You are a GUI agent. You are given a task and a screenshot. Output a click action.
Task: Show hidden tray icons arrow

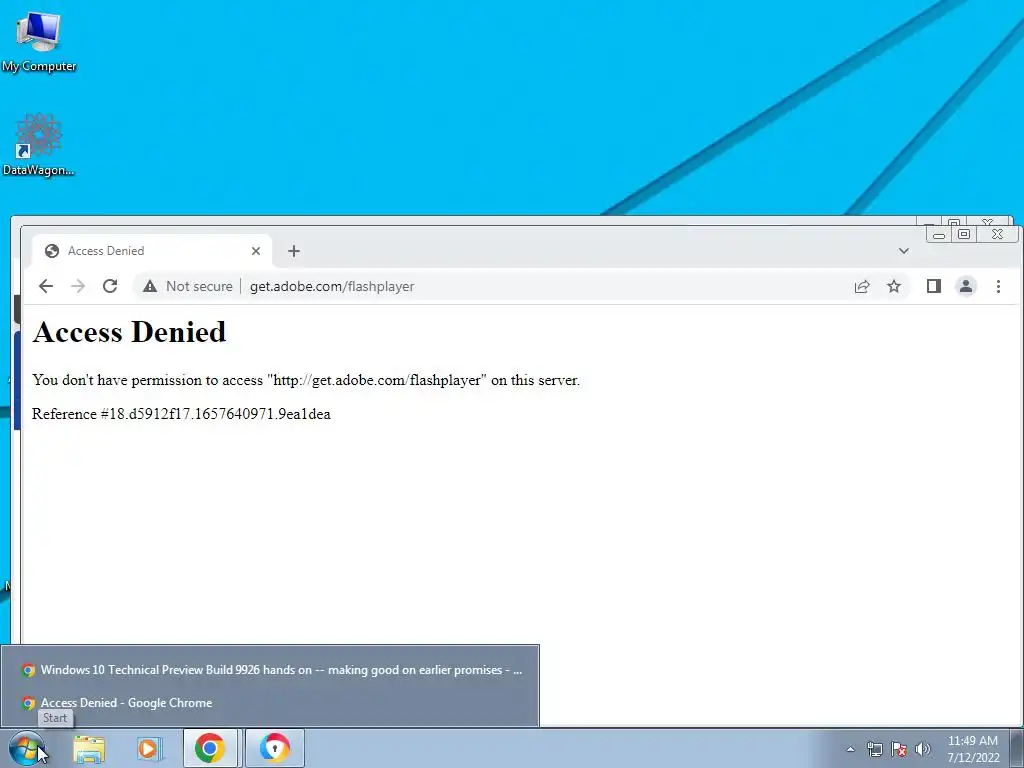(x=850, y=749)
